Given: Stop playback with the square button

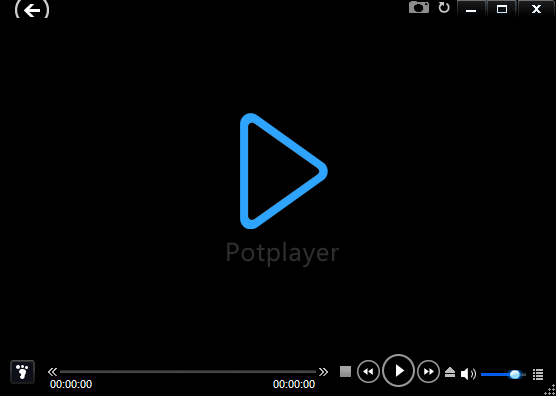Looking at the screenshot, I should pyautogui.click(x=345, y=372).
